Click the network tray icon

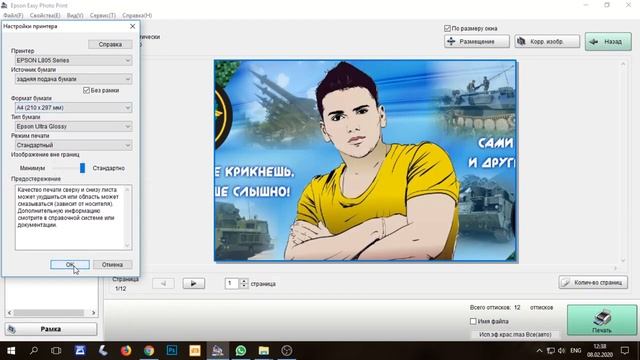[551, 351]
